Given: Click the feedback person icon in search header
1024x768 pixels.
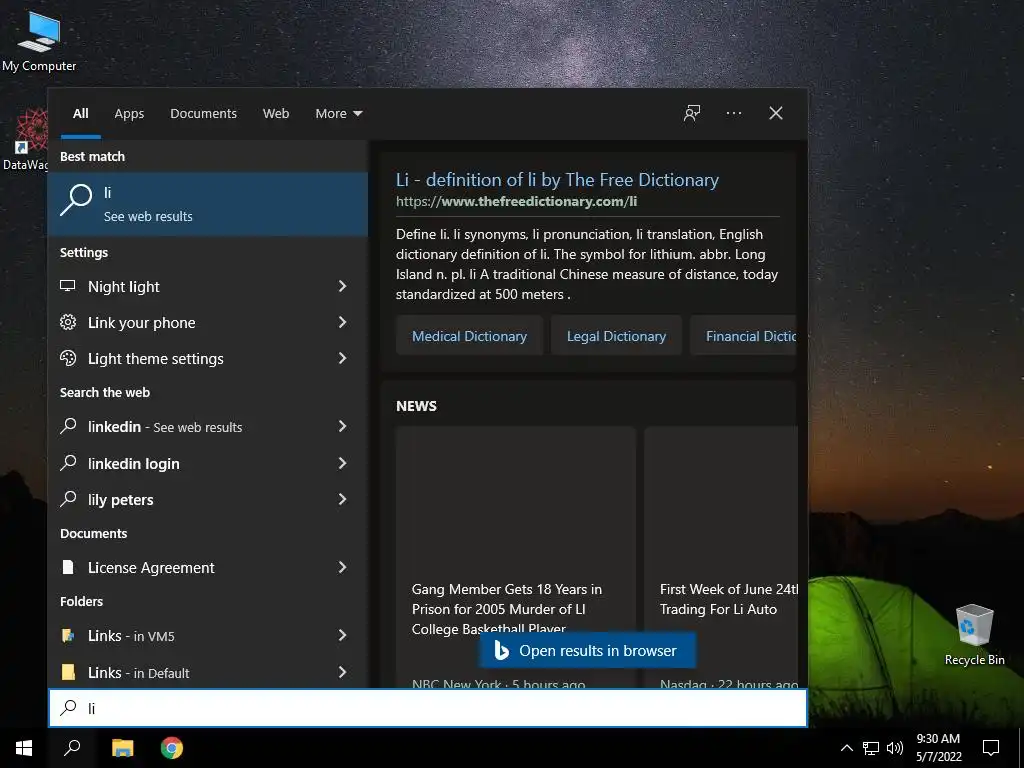Looking at the screenshot, I should [692, 113].
